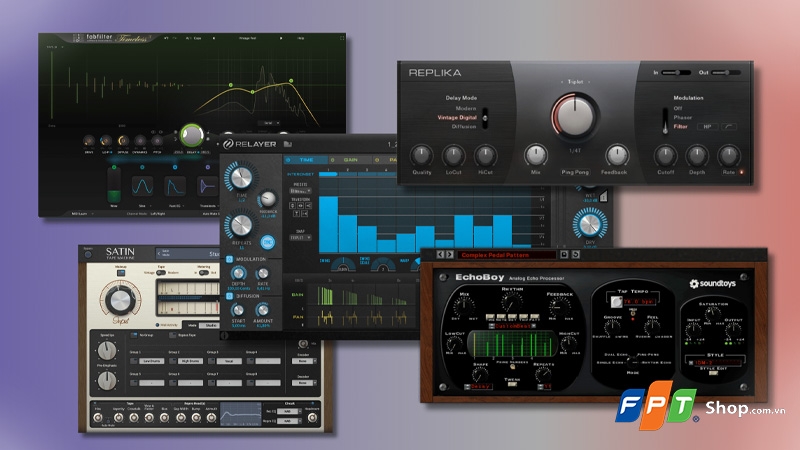Click the Tap Tempo button in EchoBoy
The width and height of the screenshot is (800, 450).
[x=616, y=302]
